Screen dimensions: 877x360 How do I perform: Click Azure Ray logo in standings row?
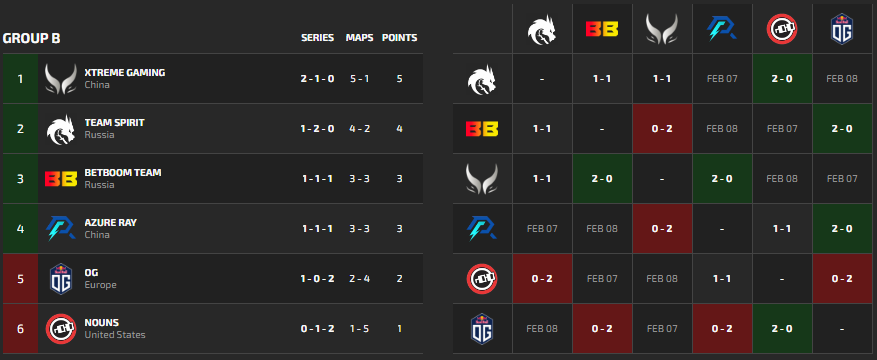coord(60,229)
